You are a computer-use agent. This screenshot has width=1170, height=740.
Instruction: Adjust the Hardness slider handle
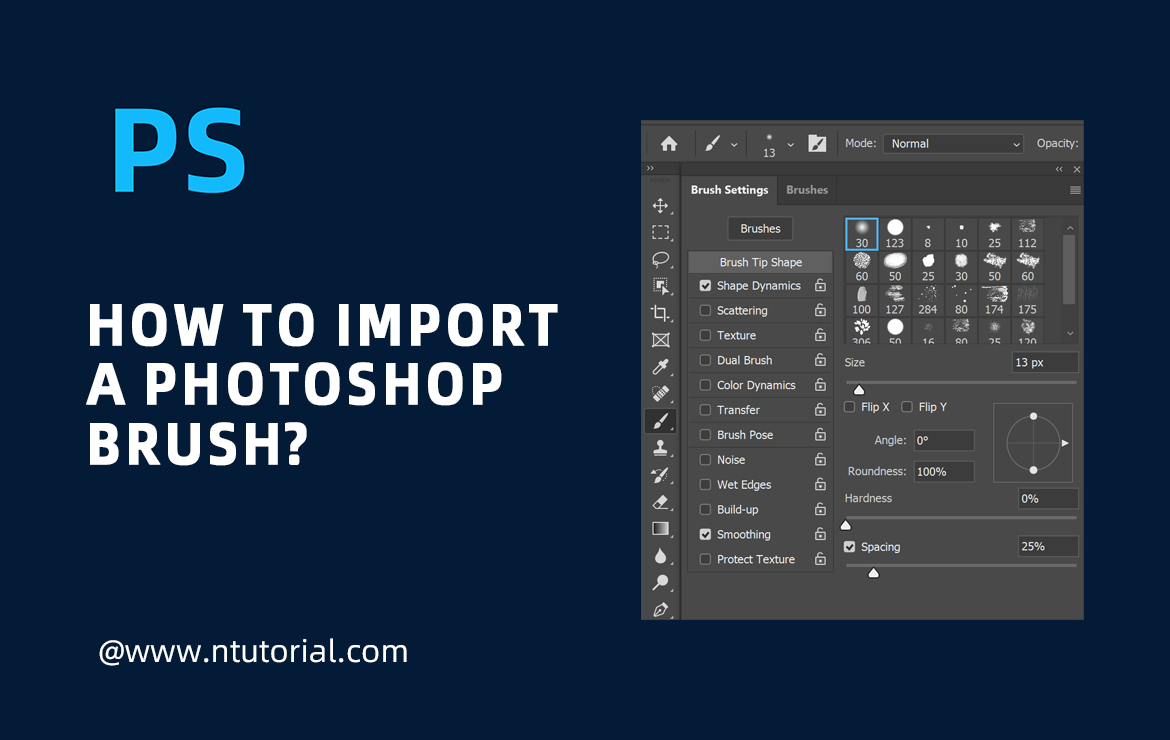(845, 524)
